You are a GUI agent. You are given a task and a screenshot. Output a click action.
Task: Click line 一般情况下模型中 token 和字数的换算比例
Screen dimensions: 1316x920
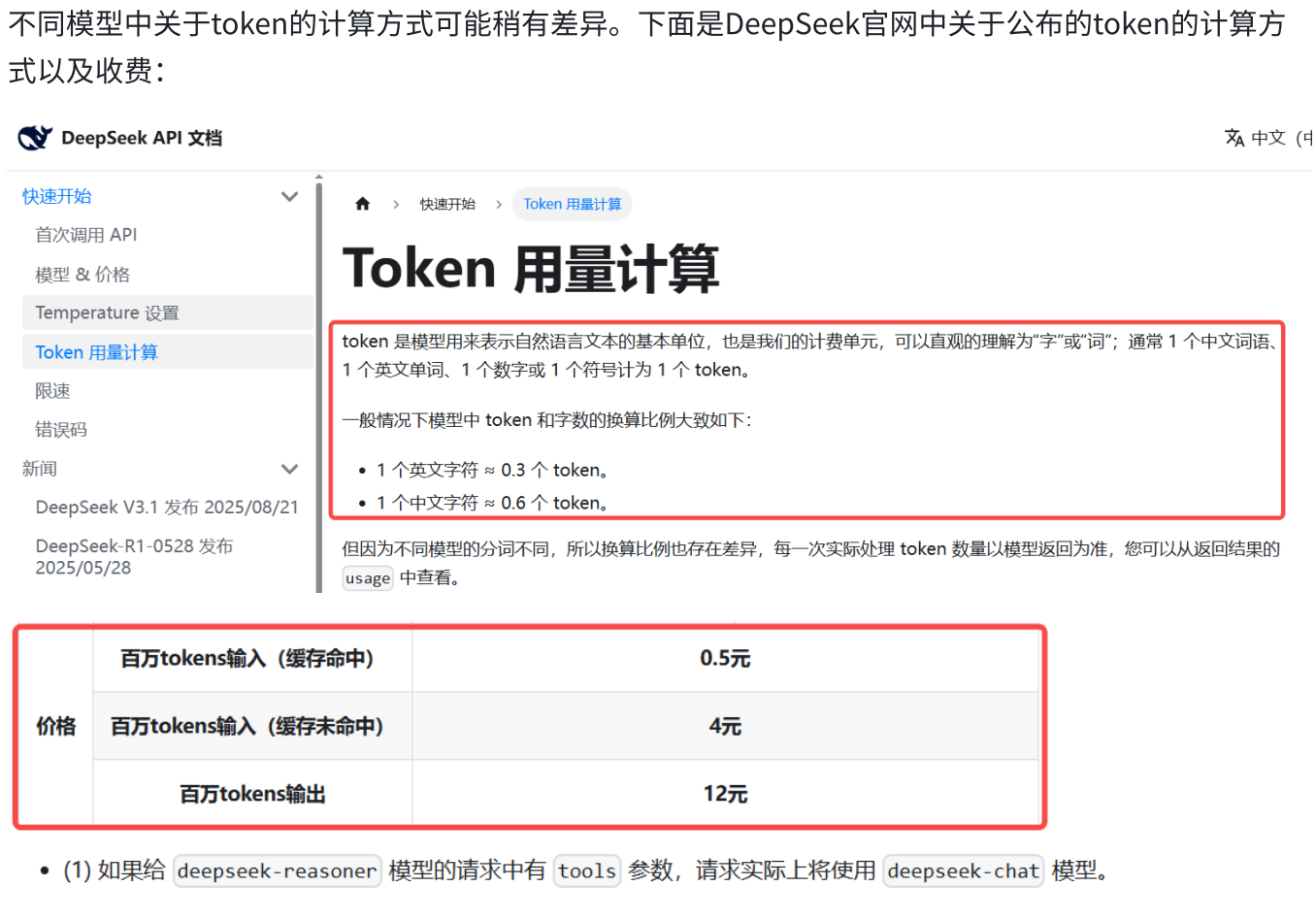[x=547, y=420]
